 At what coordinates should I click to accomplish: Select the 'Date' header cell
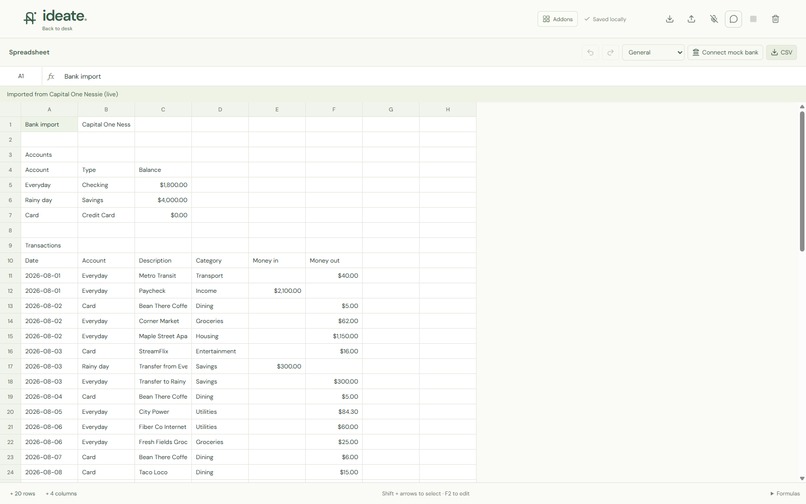click(49, 261)
